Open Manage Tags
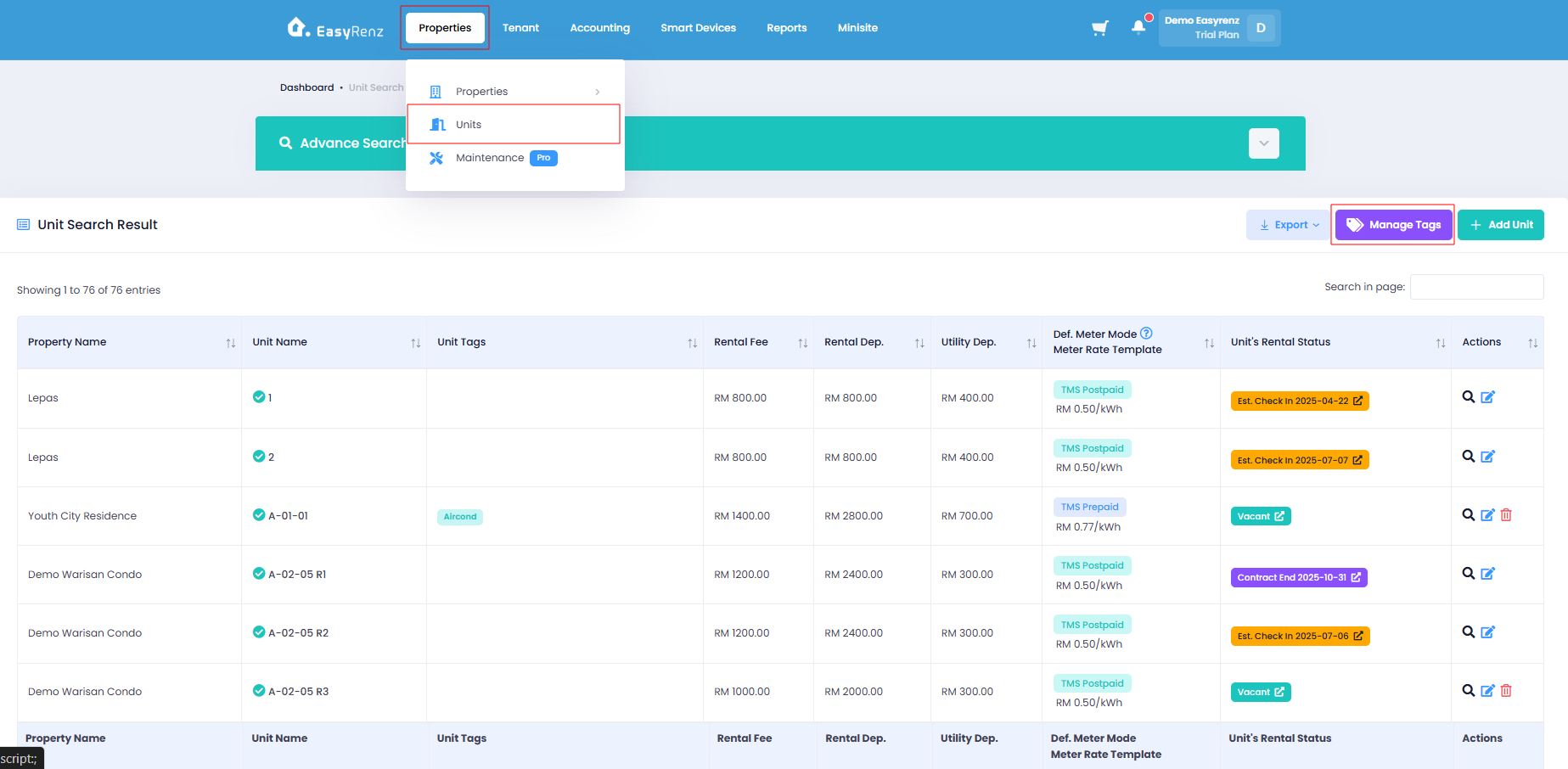The height and width of the screenshot is (769, 1568). (1393, 225)
